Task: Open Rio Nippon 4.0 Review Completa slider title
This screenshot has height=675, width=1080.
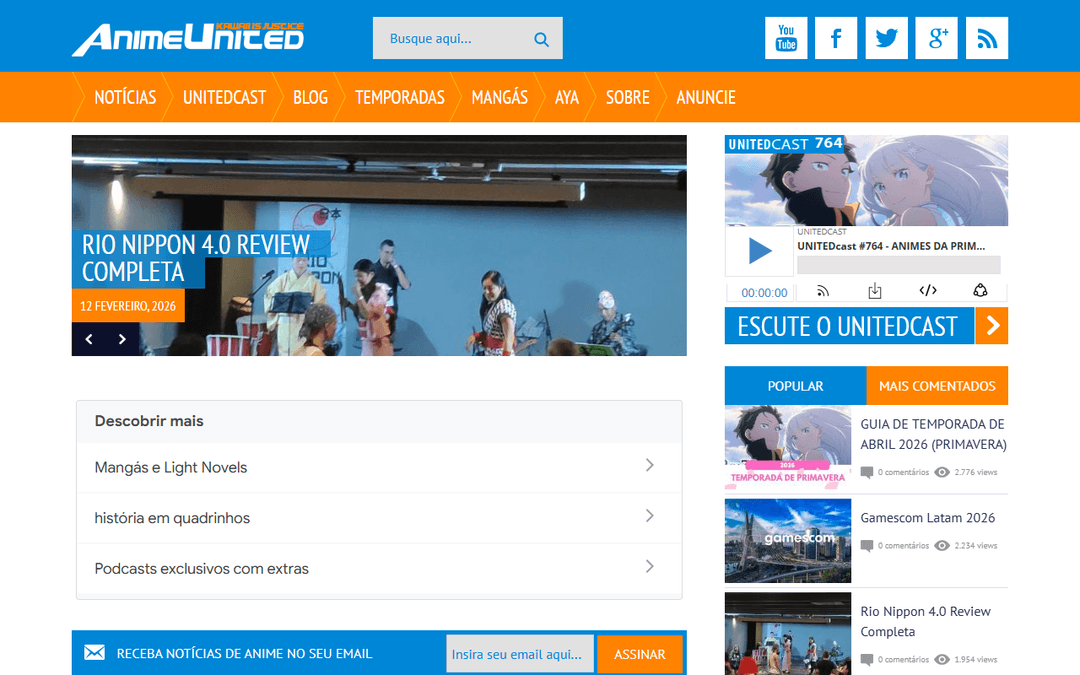Action: tap(196, 258)
